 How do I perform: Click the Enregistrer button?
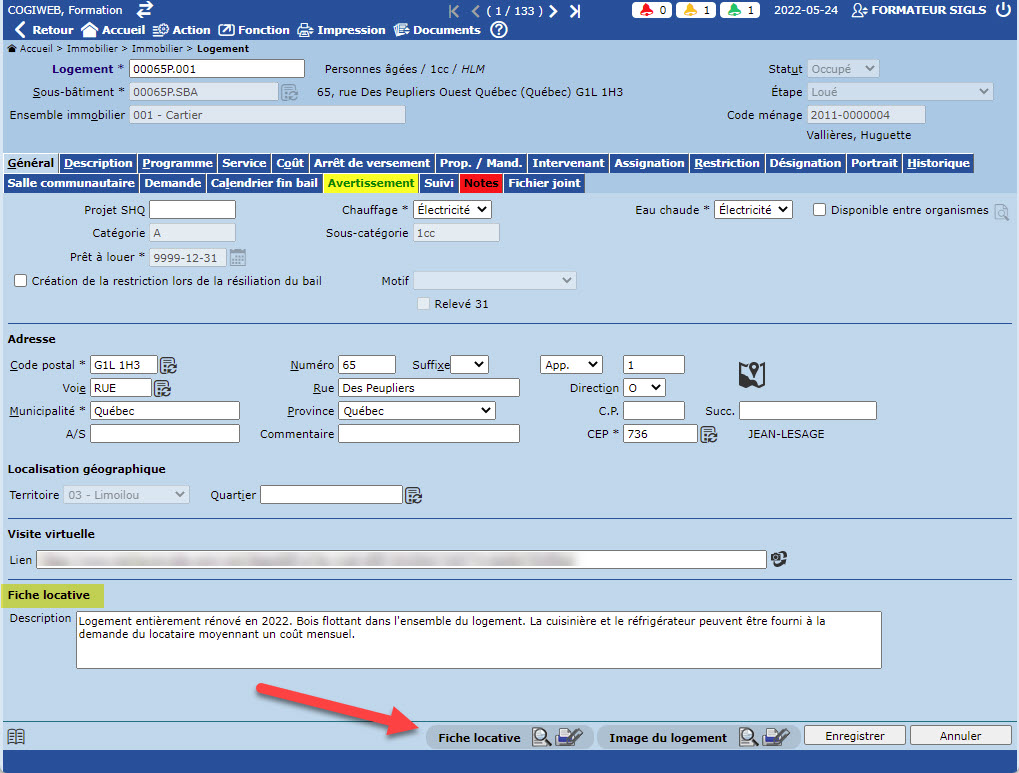click(x=854, y=737)
